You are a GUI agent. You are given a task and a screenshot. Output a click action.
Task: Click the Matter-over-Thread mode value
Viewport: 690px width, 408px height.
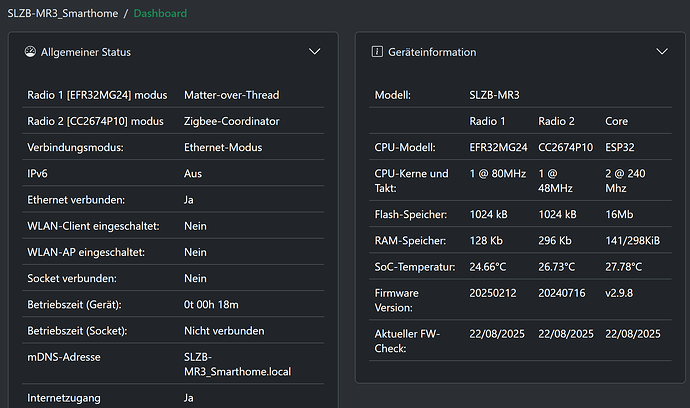click(x=231, y=95)
